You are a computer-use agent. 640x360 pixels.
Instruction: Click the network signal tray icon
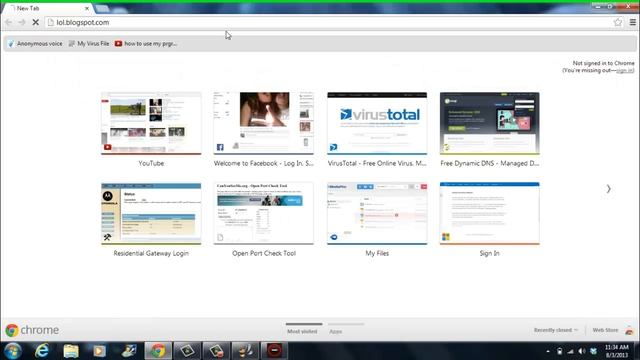point(571,351)
